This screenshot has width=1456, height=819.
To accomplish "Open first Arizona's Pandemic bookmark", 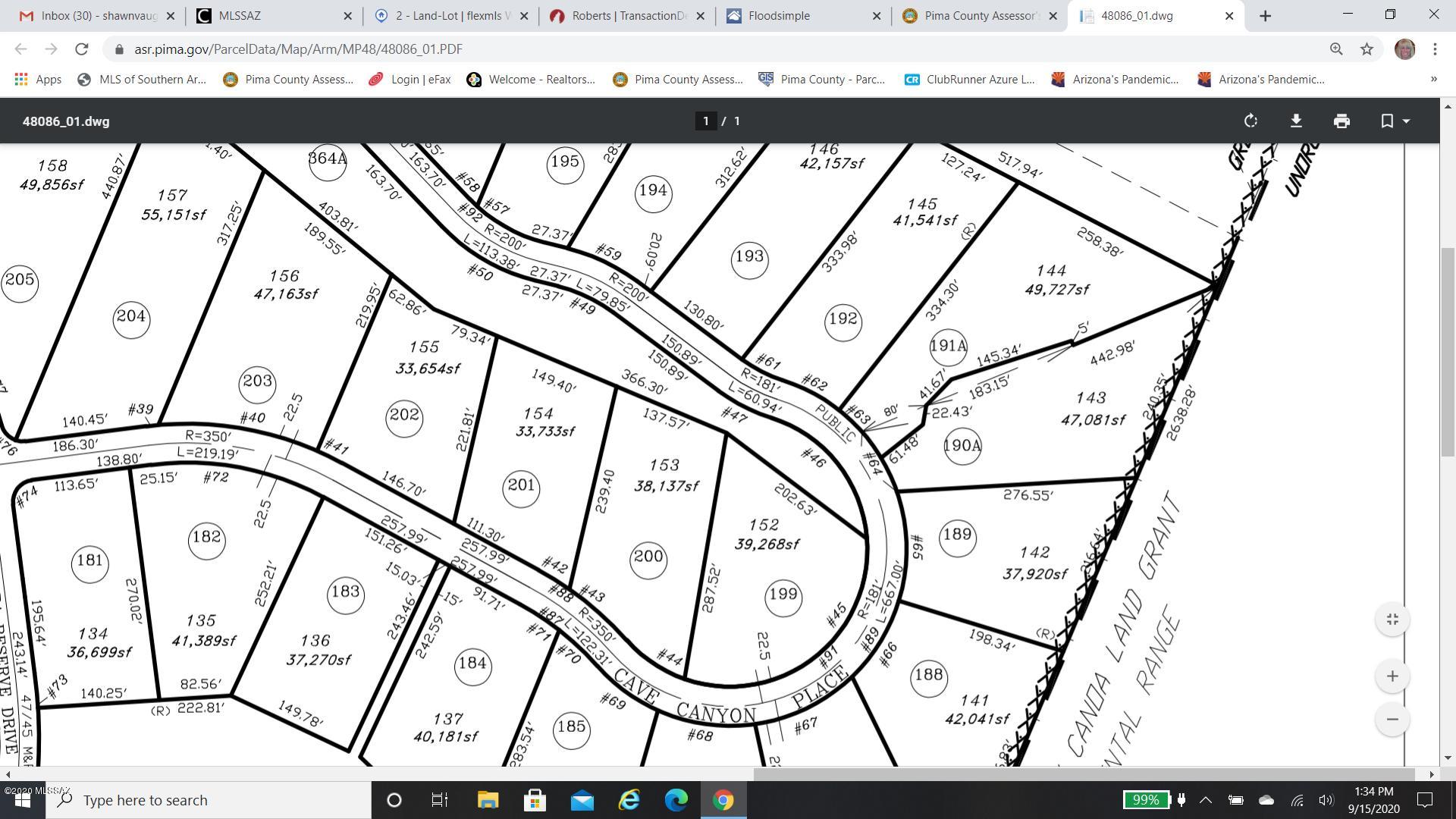I will point(1115,79).
